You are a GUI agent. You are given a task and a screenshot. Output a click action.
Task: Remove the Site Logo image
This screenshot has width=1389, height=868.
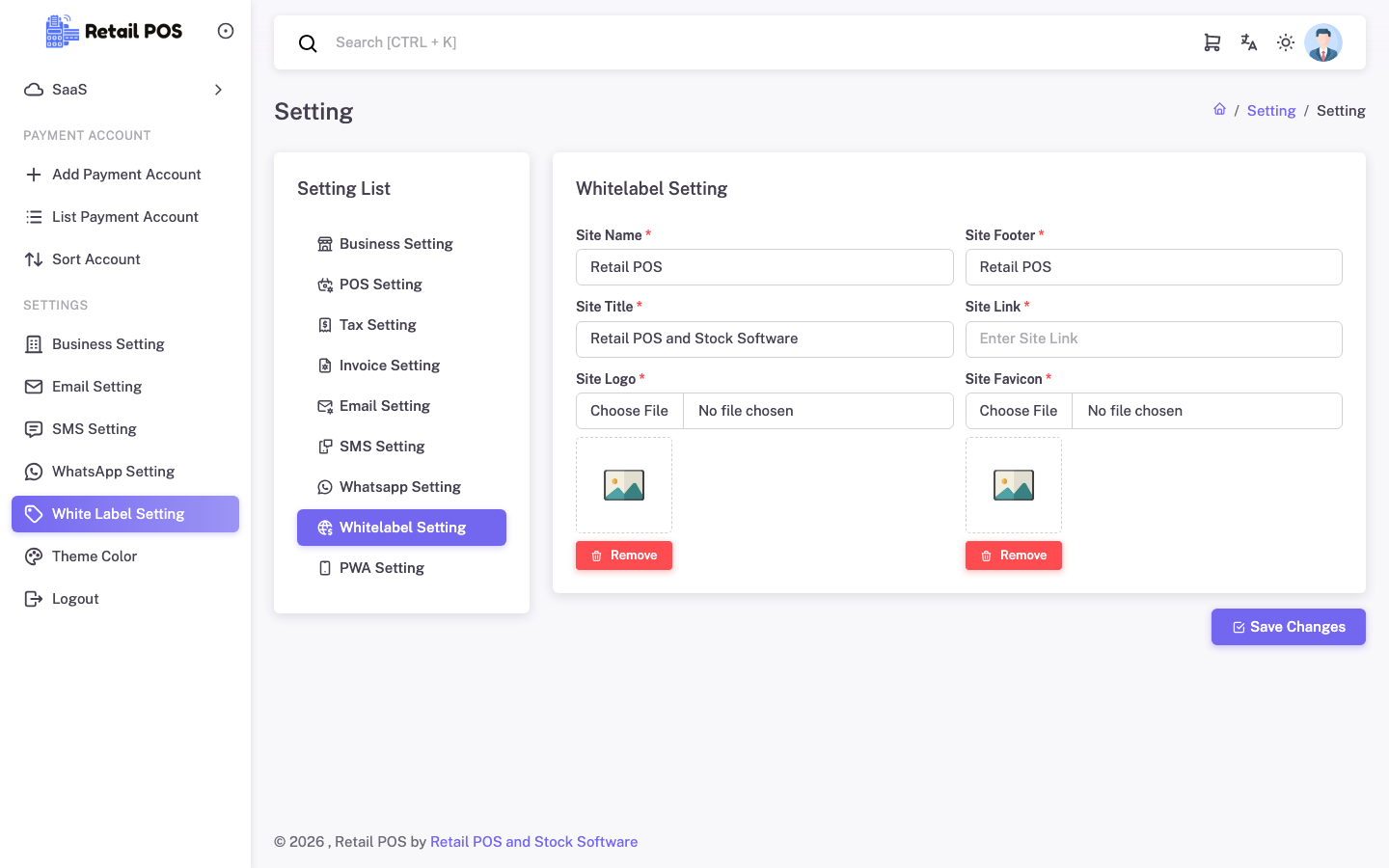[624, 556]
